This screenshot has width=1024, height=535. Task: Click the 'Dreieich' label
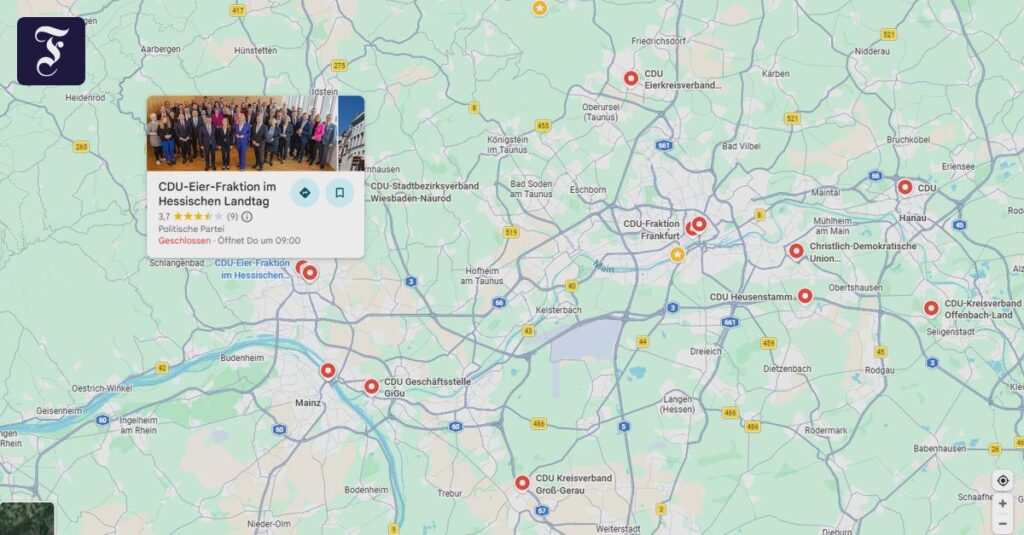point(706,351)
